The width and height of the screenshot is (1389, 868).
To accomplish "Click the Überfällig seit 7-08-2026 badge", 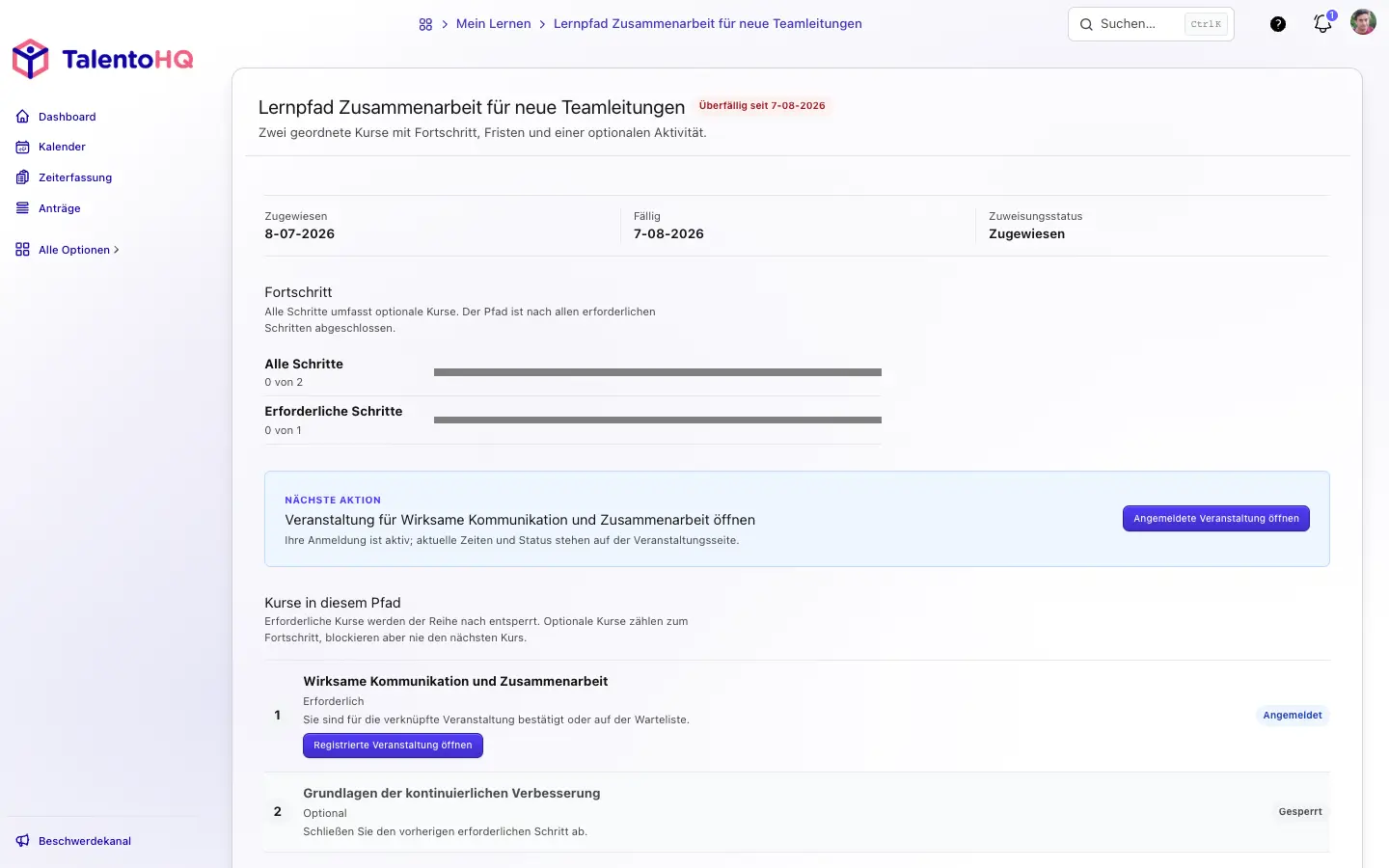I will tap(762, 106).
